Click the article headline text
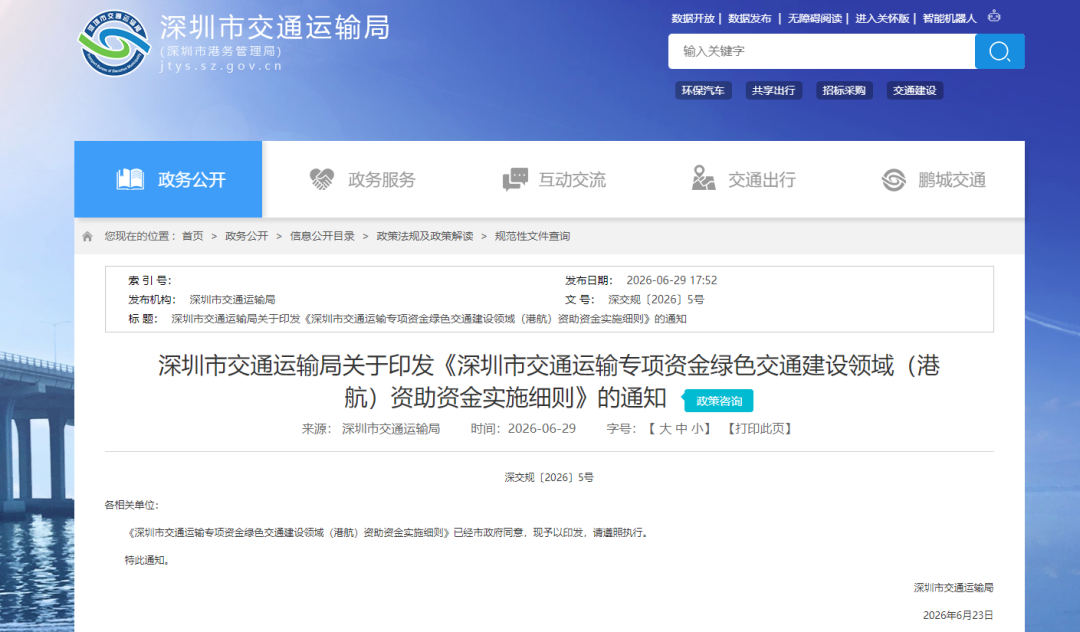The image size is (1080, 632). pyautogui.click(x=549, y=381)
